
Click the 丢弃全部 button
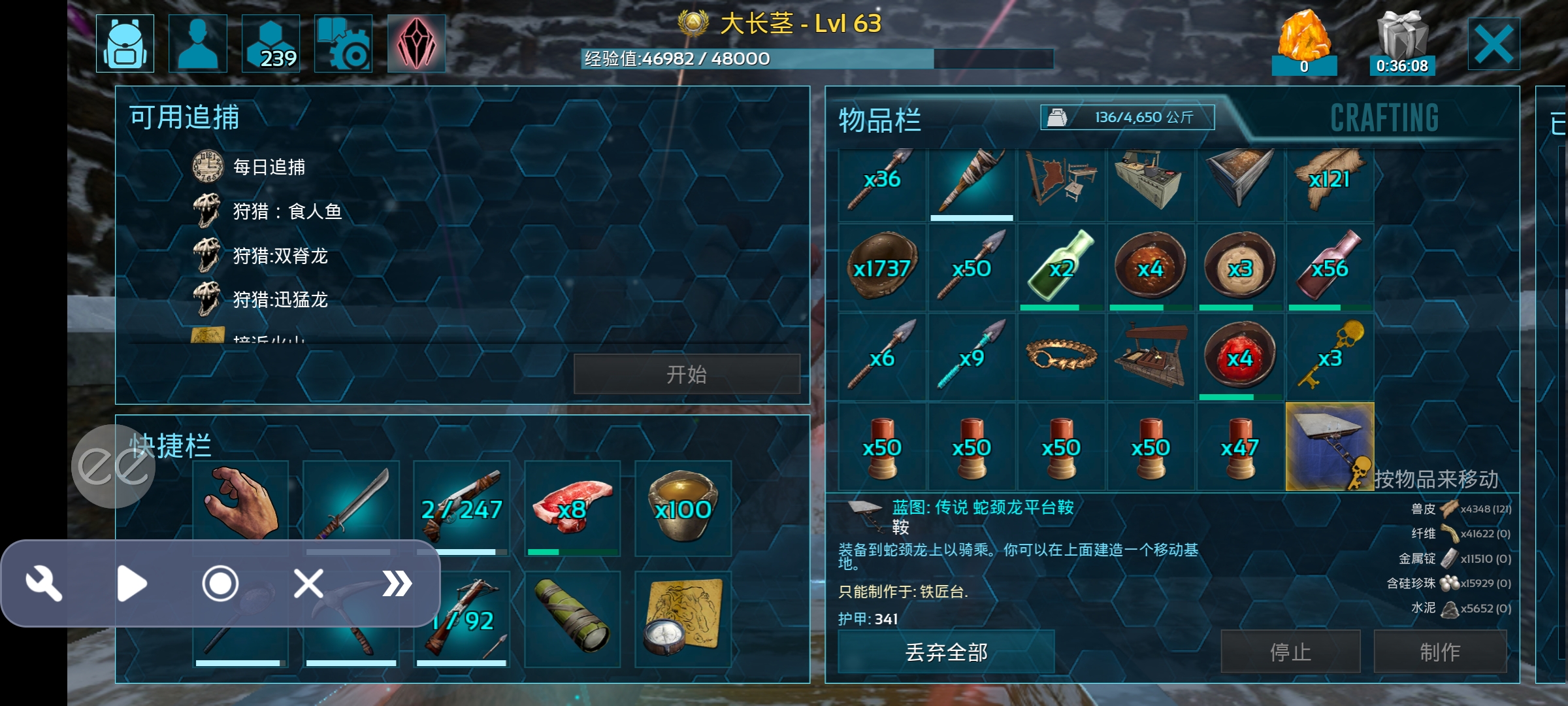coord(946,652)
